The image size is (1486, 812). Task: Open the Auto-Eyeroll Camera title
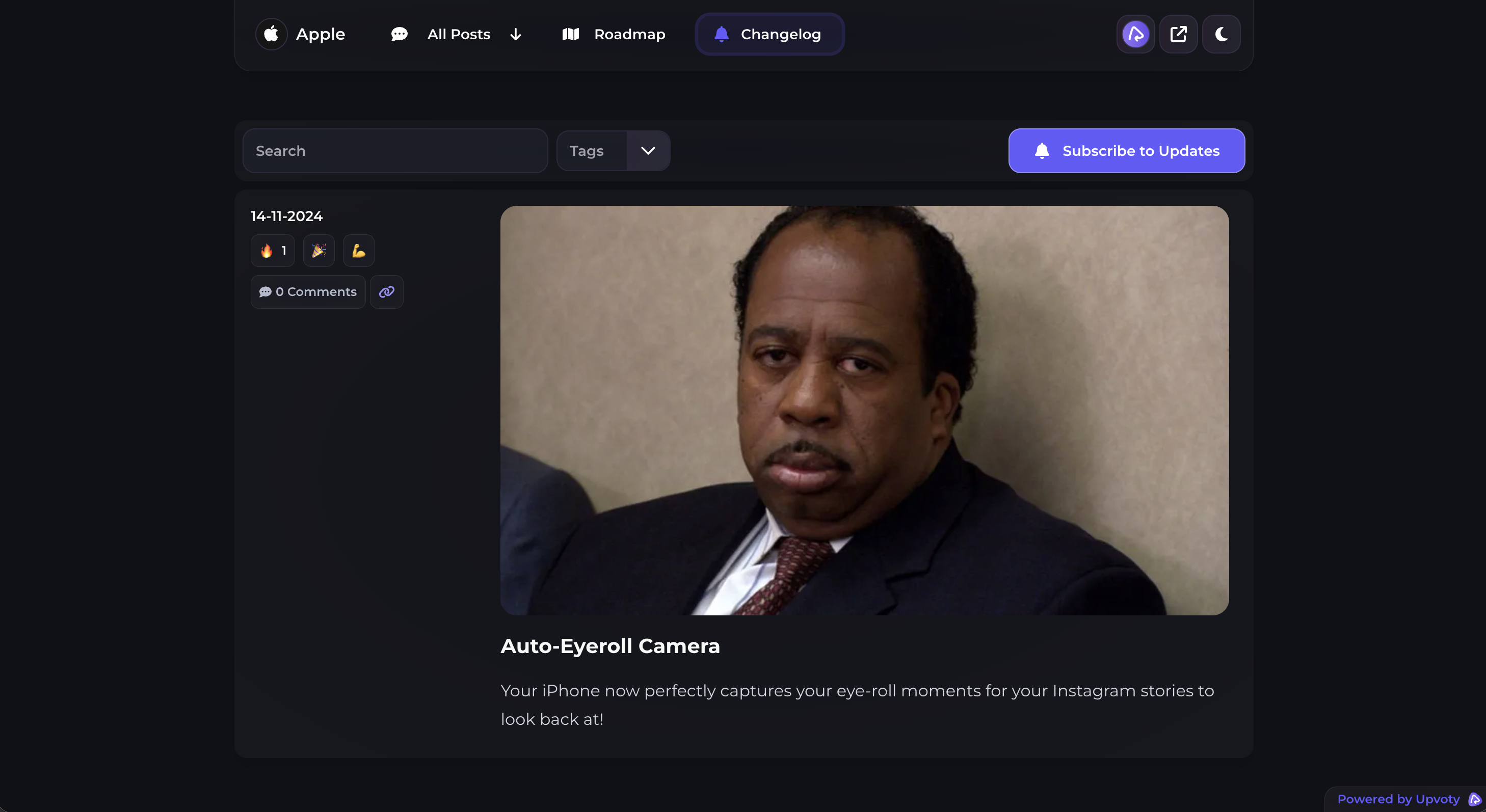pyautogui.click(x=610, y=646)
